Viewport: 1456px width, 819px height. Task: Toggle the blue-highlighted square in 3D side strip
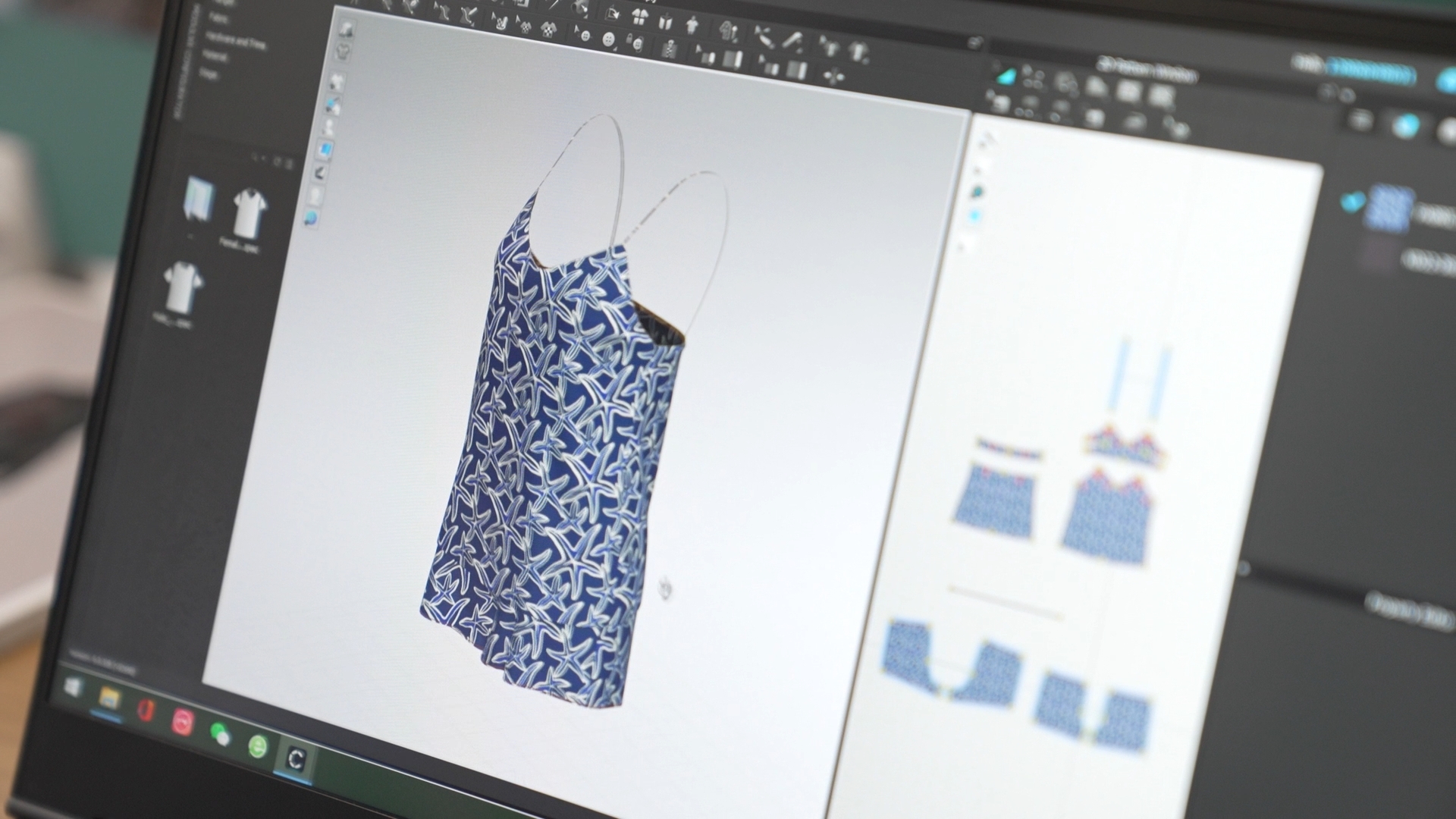(325, 149)
